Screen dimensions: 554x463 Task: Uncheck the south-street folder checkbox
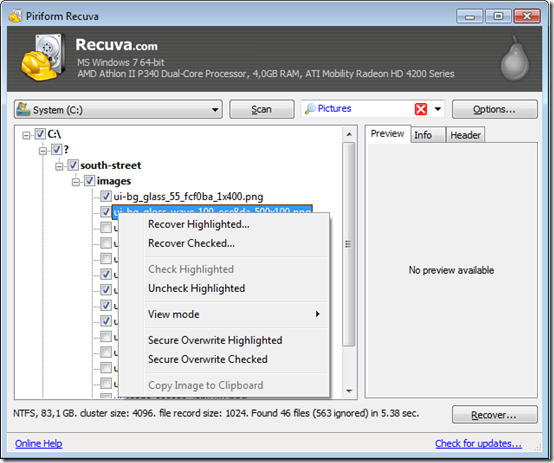(x=73, y=165)
